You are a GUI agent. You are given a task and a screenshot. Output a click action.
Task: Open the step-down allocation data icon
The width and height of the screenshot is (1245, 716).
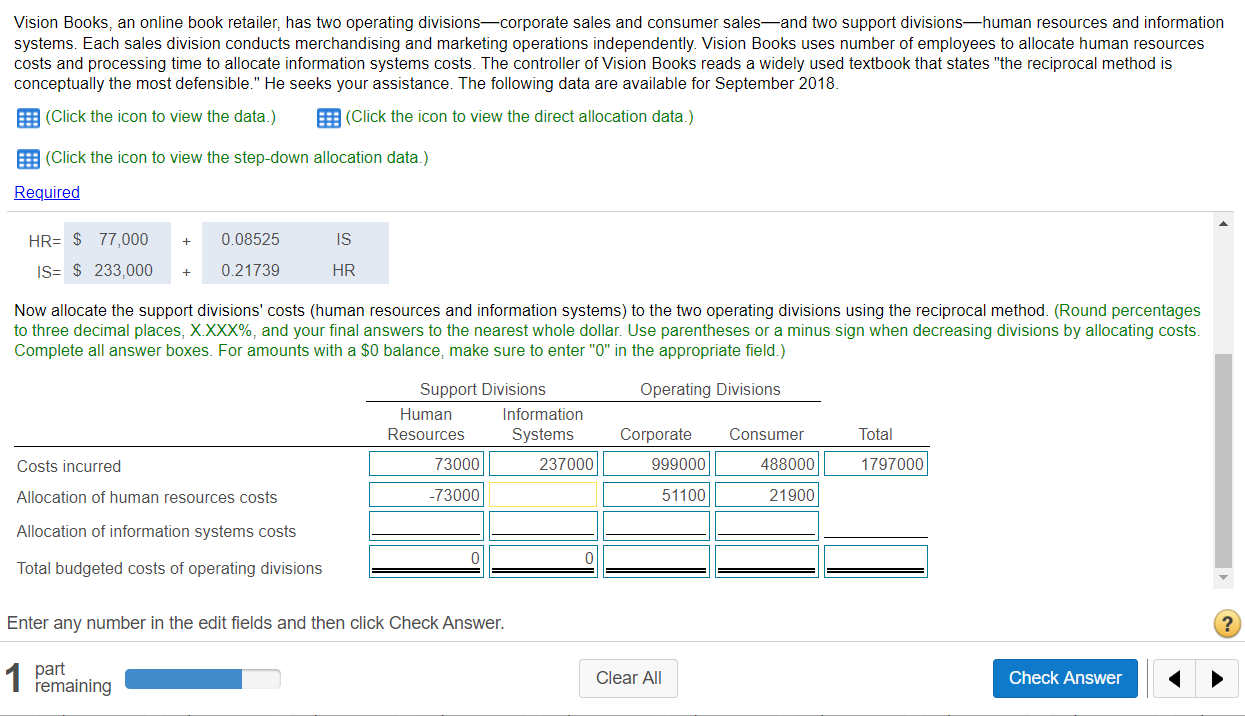[29, 159]
